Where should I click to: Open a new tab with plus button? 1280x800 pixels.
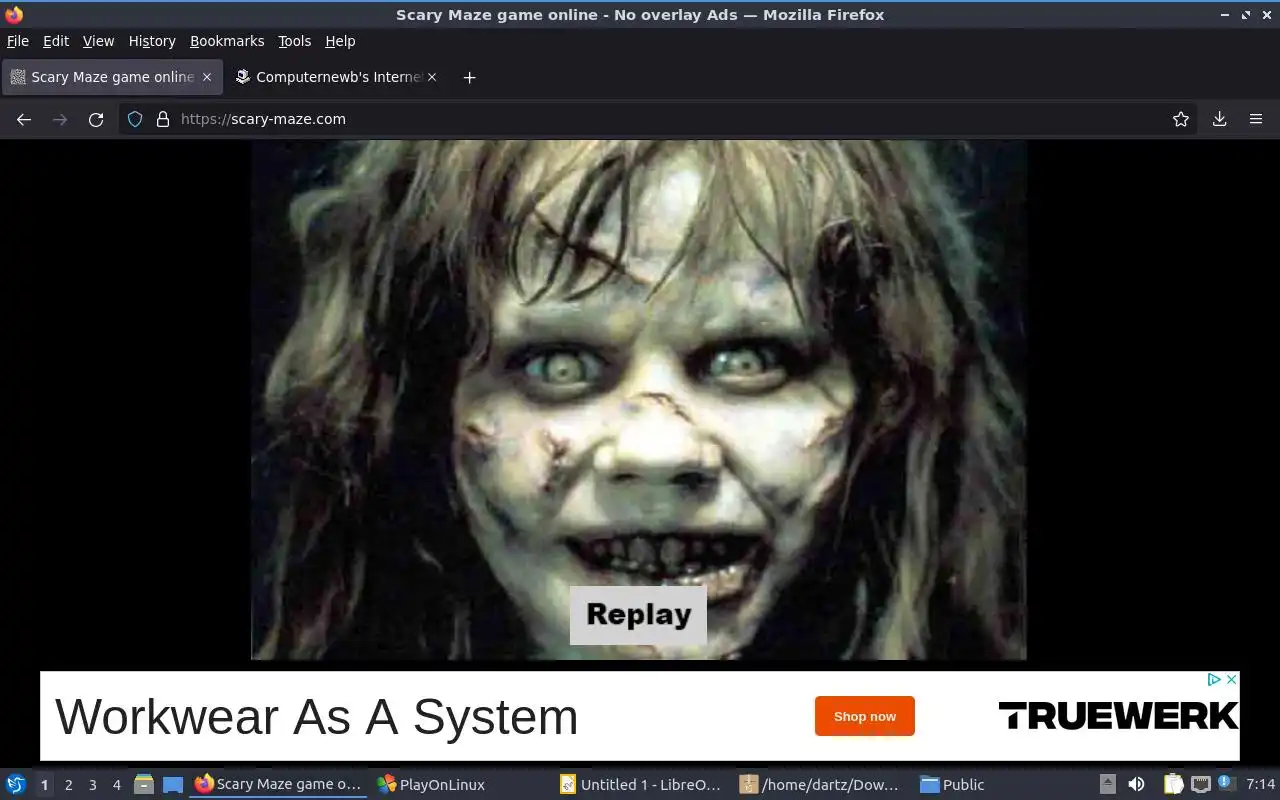pos(469,77)
